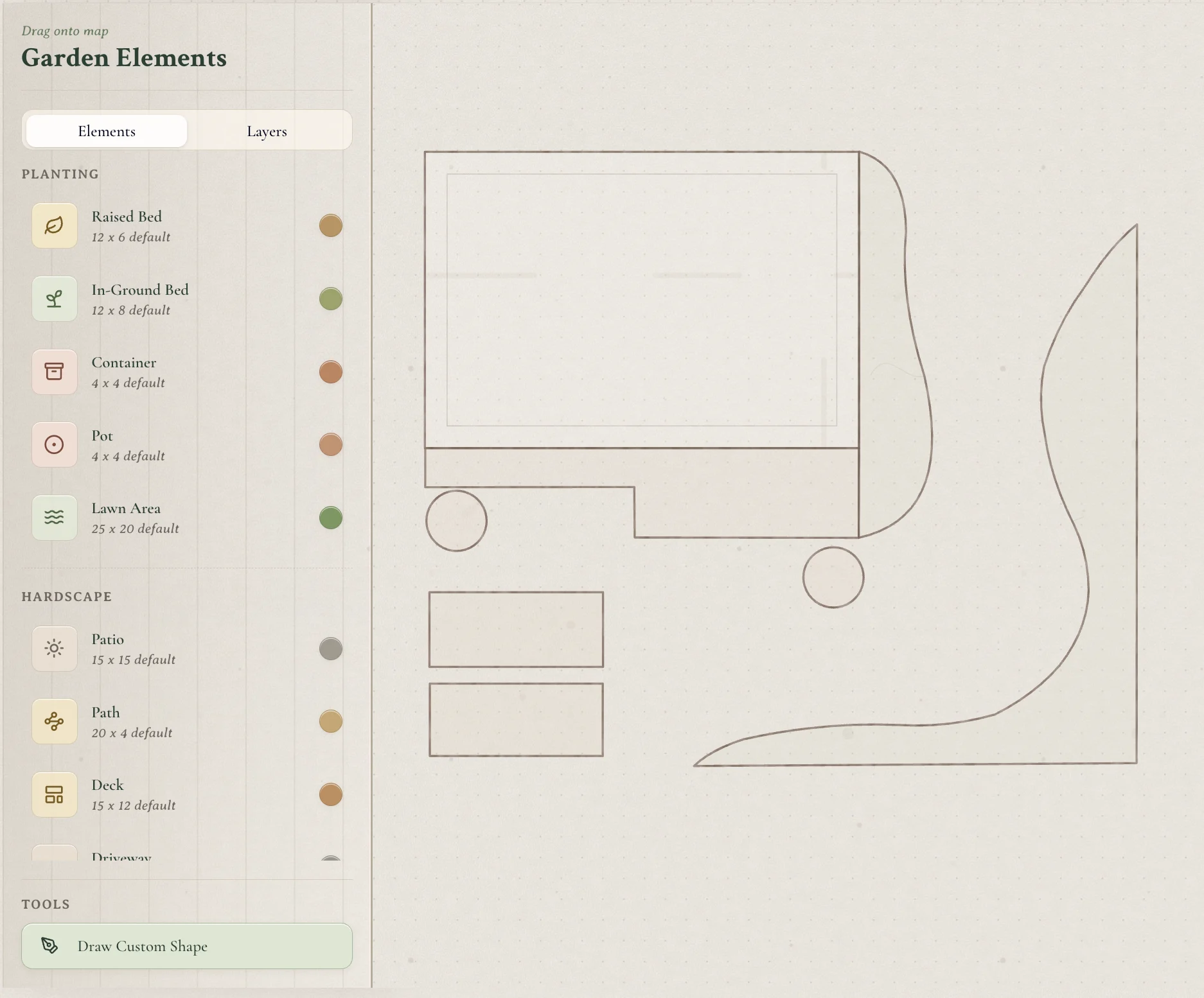Image resolution: width=1204 pixels, height=998 pixels.
Task: Select the Path nodes icon
Action: [54, 721]
